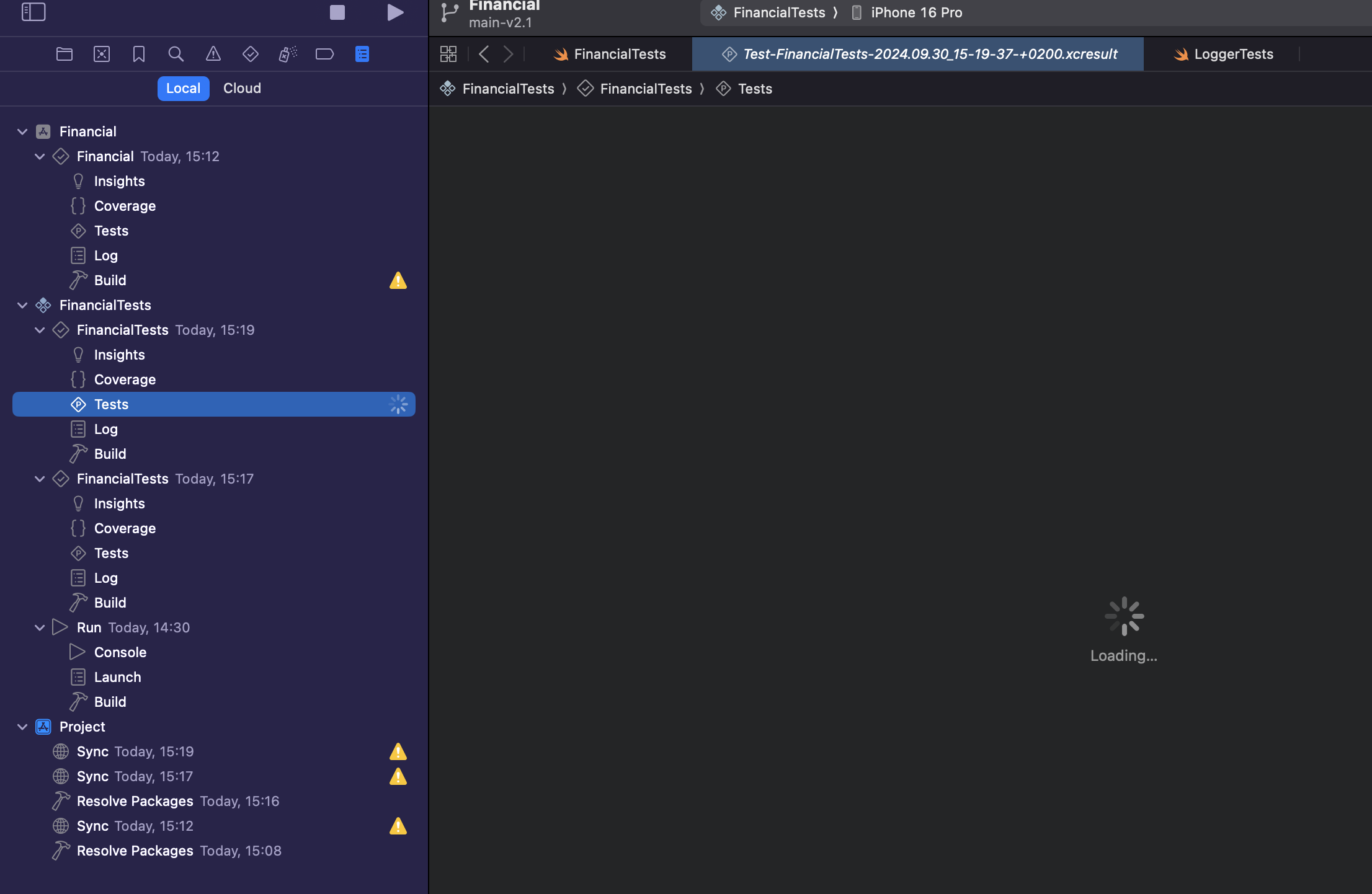The height and width of the screenshot is (894, 1372).
Task: Open Build with warning under Financial 15:12
Action: (214, 280)
